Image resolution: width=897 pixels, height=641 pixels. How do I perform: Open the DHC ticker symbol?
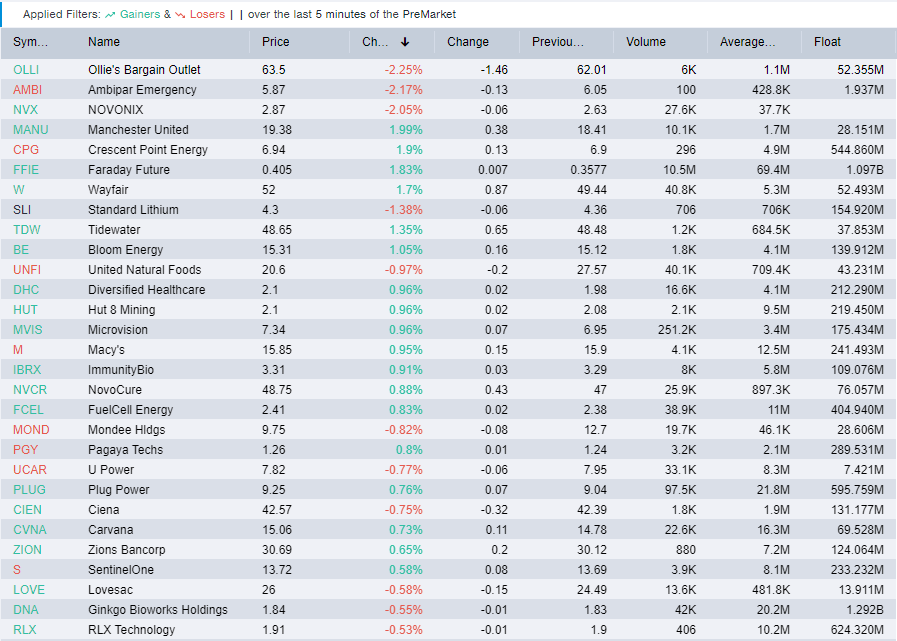(x=26, y=290)
